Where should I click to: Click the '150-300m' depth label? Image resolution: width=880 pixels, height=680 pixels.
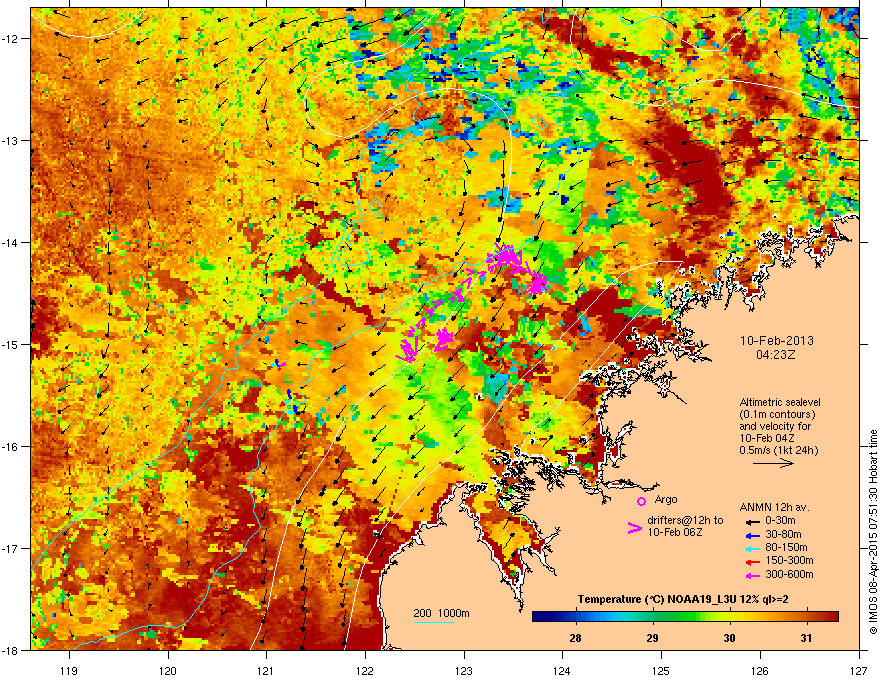pos(789,560)
